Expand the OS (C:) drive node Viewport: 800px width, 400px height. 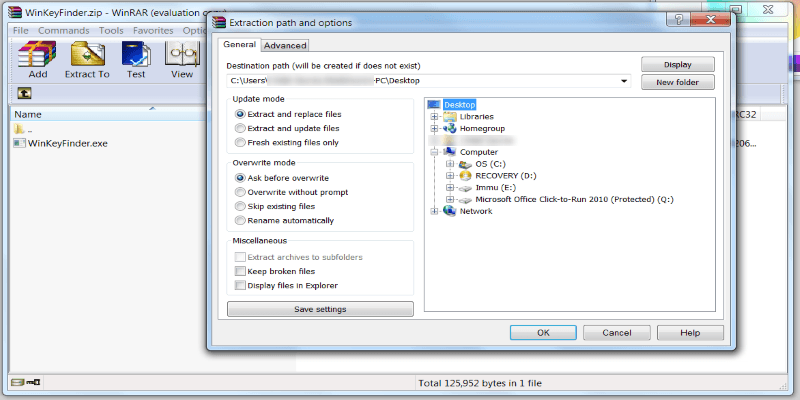click(x=449, y=164)
